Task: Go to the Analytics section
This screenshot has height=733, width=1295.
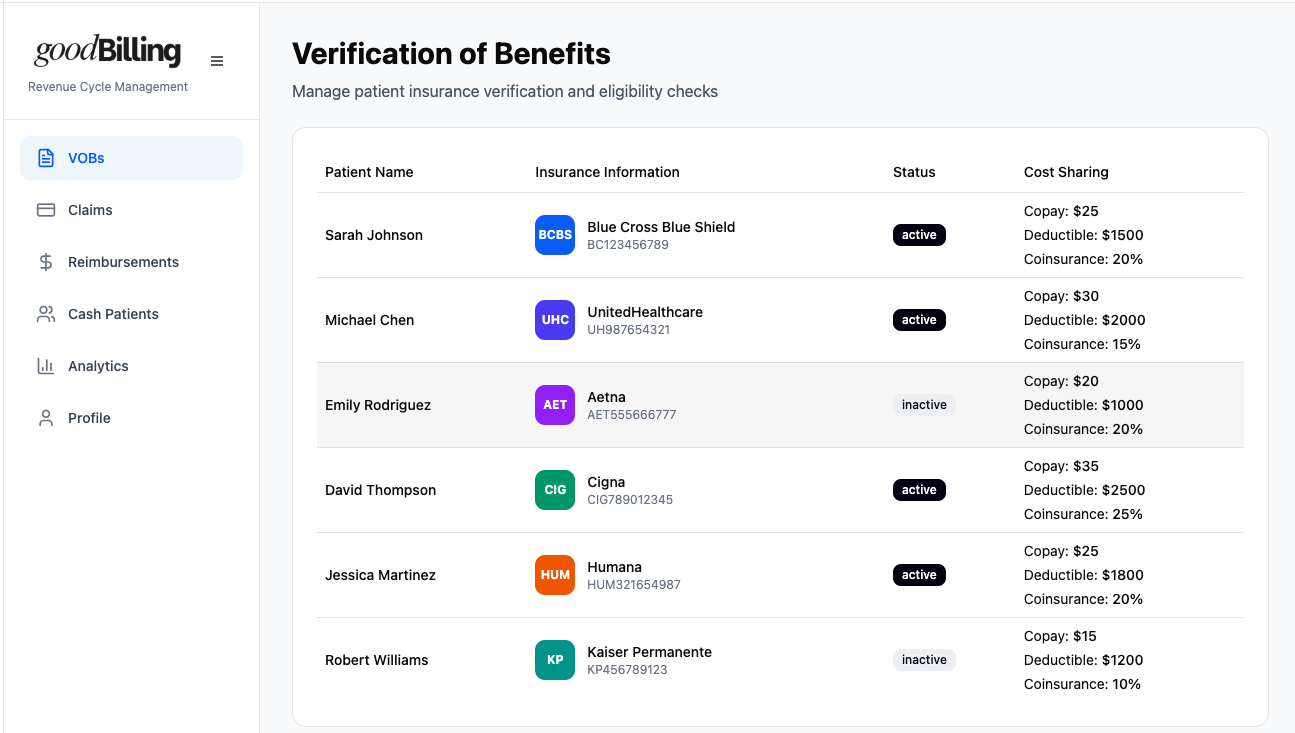Action: pos(98,366)
